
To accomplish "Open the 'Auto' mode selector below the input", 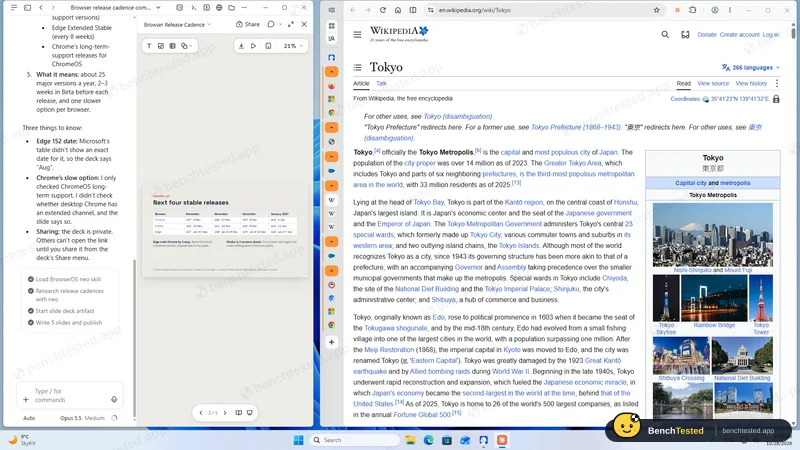I will (29, 418).
